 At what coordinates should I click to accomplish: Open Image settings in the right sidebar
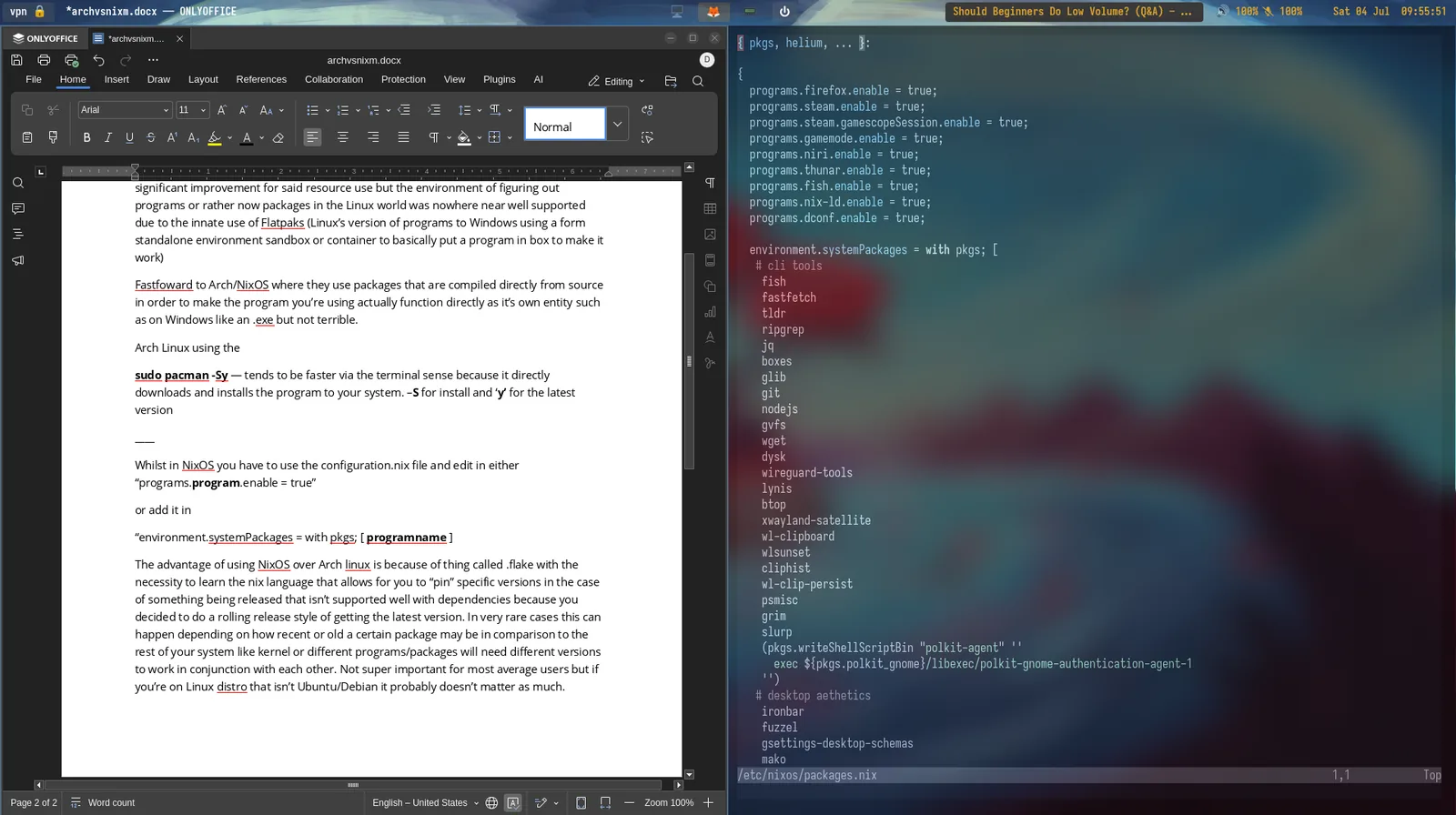[x=710, y=234]
